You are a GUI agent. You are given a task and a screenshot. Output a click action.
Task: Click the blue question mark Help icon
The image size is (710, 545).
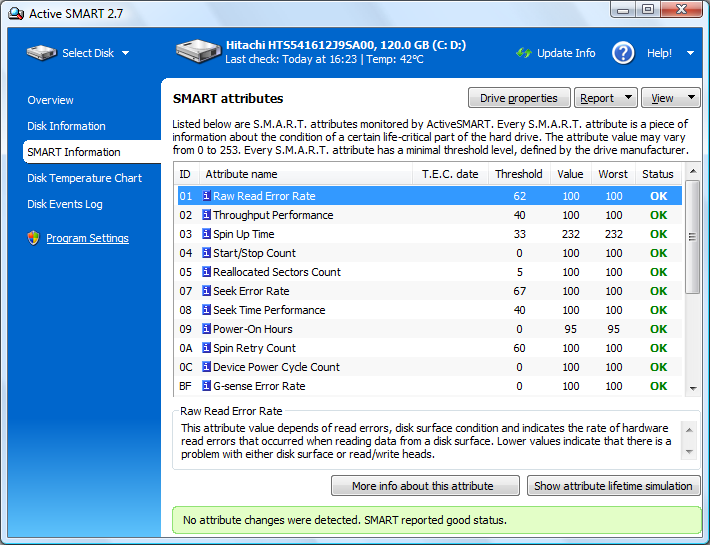tap(623, 53)
